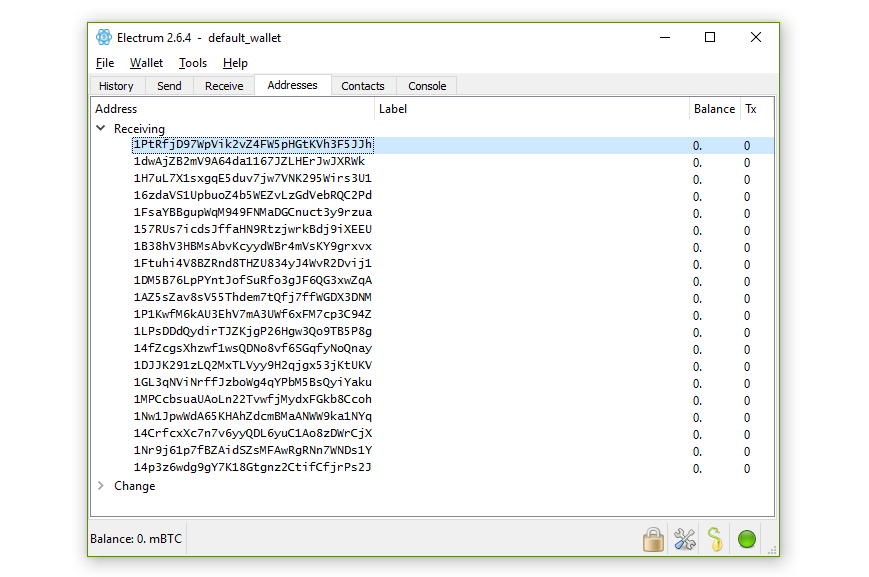Click the Receiving group label
This screenshot has width=869, height=577.
[139, 129]
